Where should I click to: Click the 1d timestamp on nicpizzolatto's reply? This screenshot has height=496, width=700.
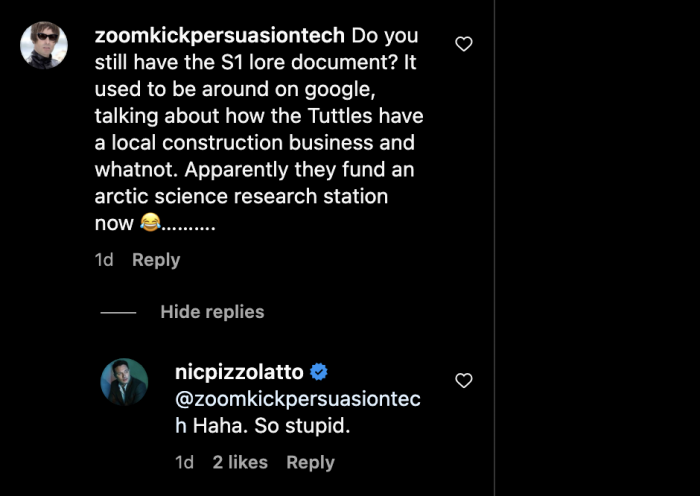(184, 463)
